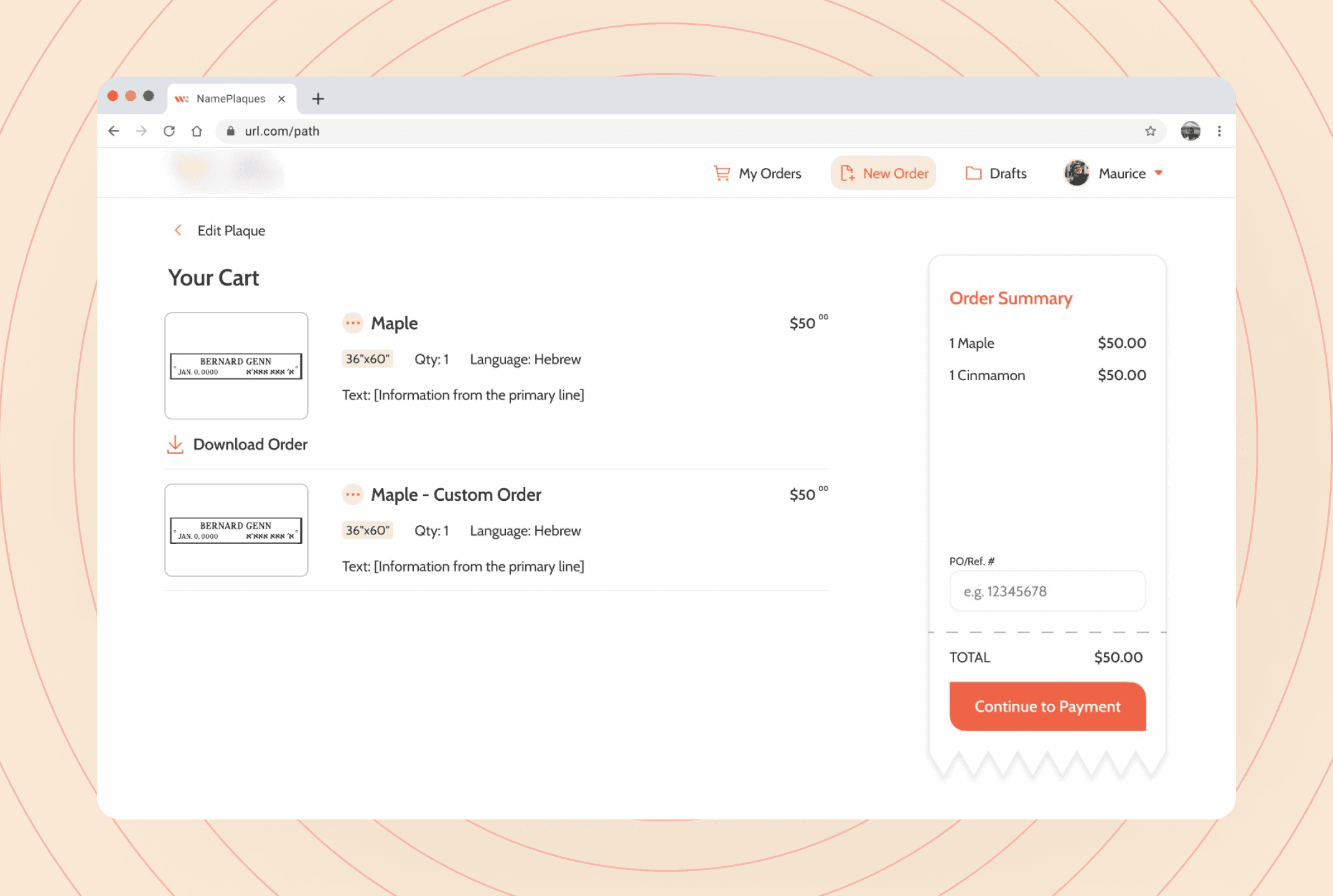Click Language: Hebrew on Custom Order item

click(x=525, y=531)
